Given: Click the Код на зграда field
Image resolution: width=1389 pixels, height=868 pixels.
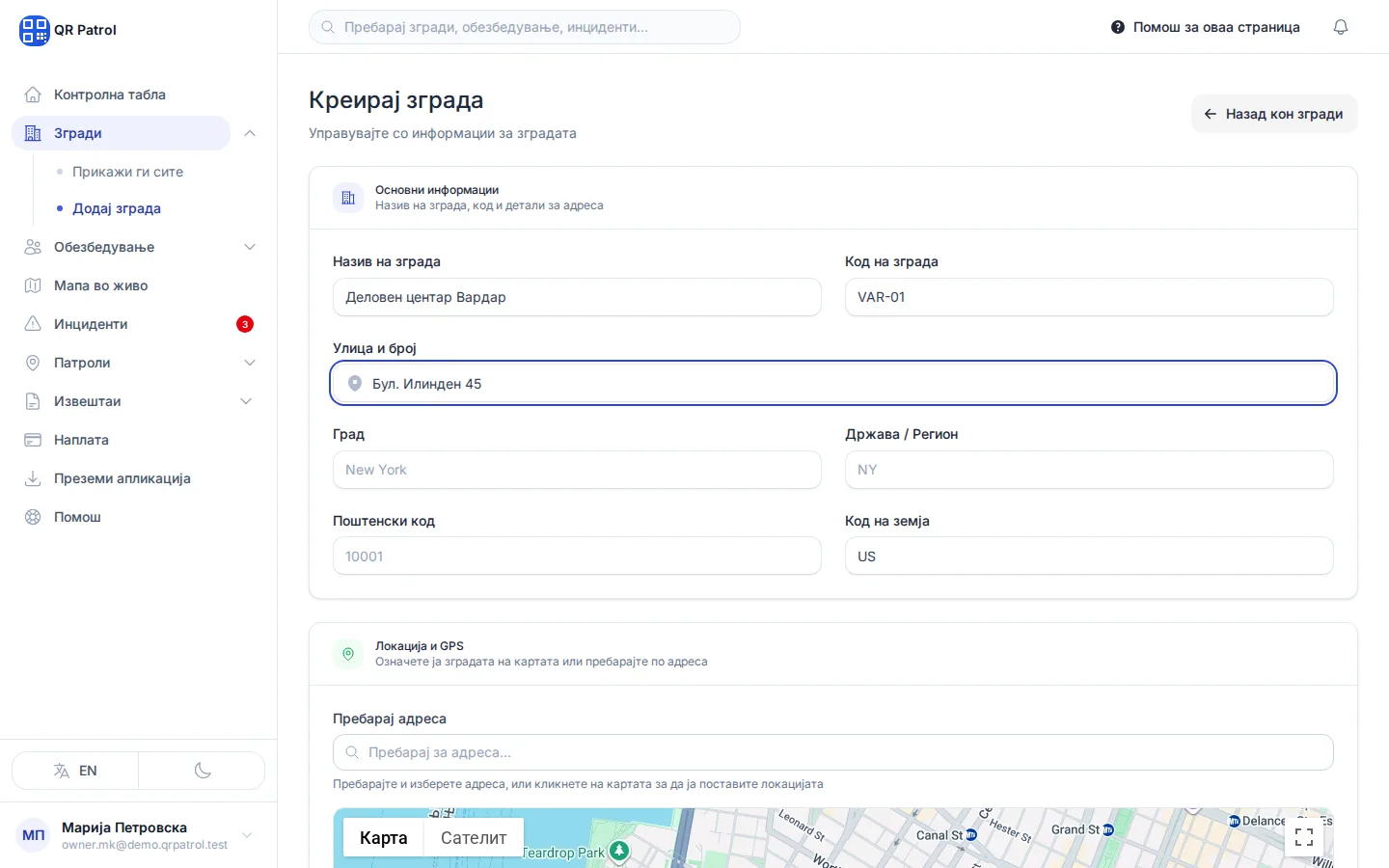Looking at the screenshot, I should pyautogui.click(x=1089, y=297).
